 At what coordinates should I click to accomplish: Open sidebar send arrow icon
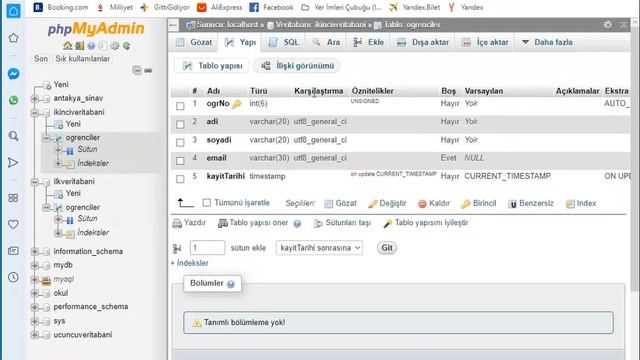(x=13, y=163)
